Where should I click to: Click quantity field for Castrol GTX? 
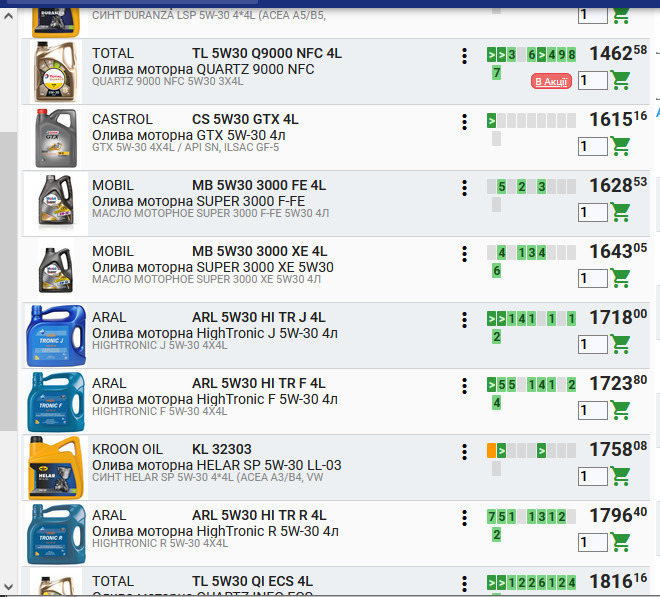592,147
